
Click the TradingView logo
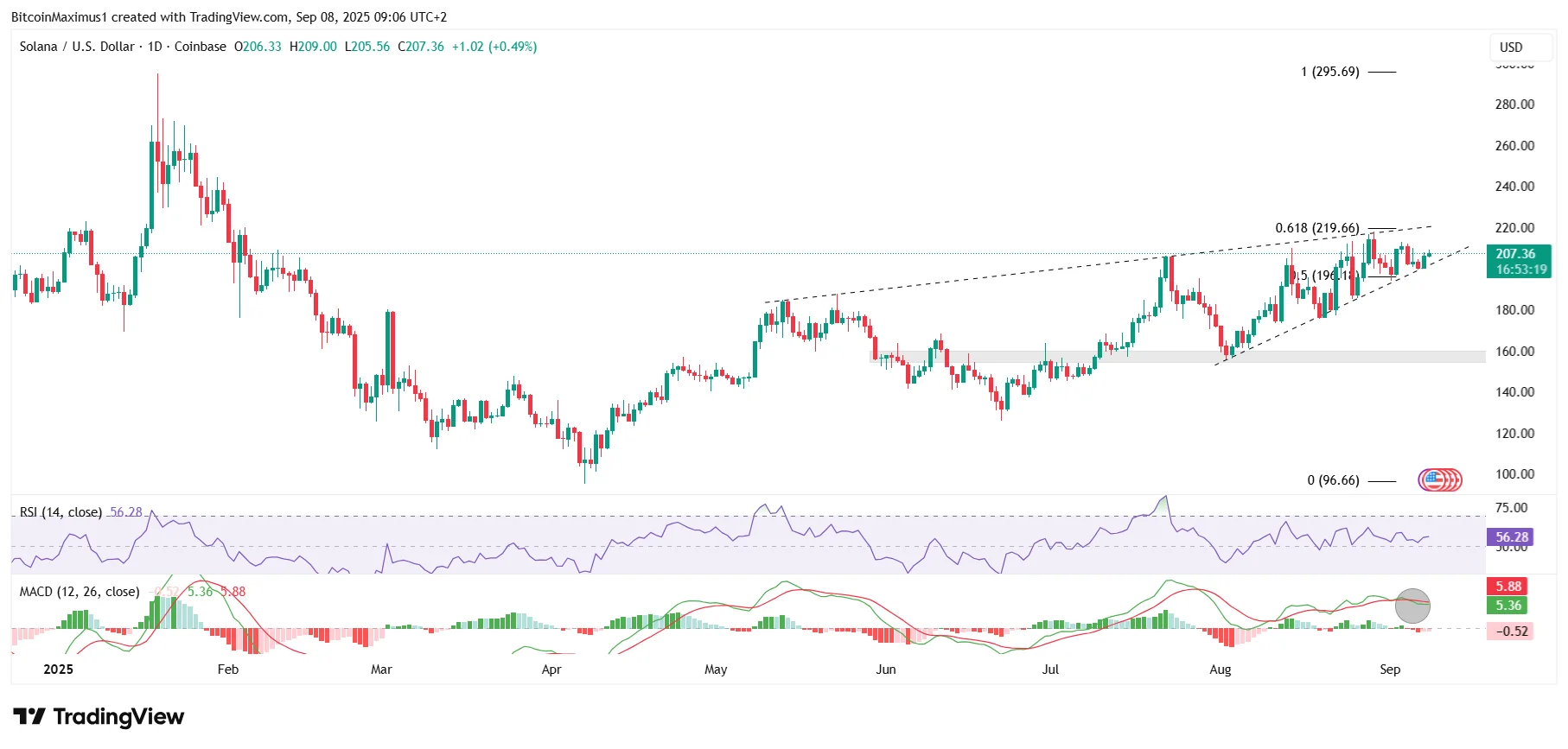click(x=99, y=717)
